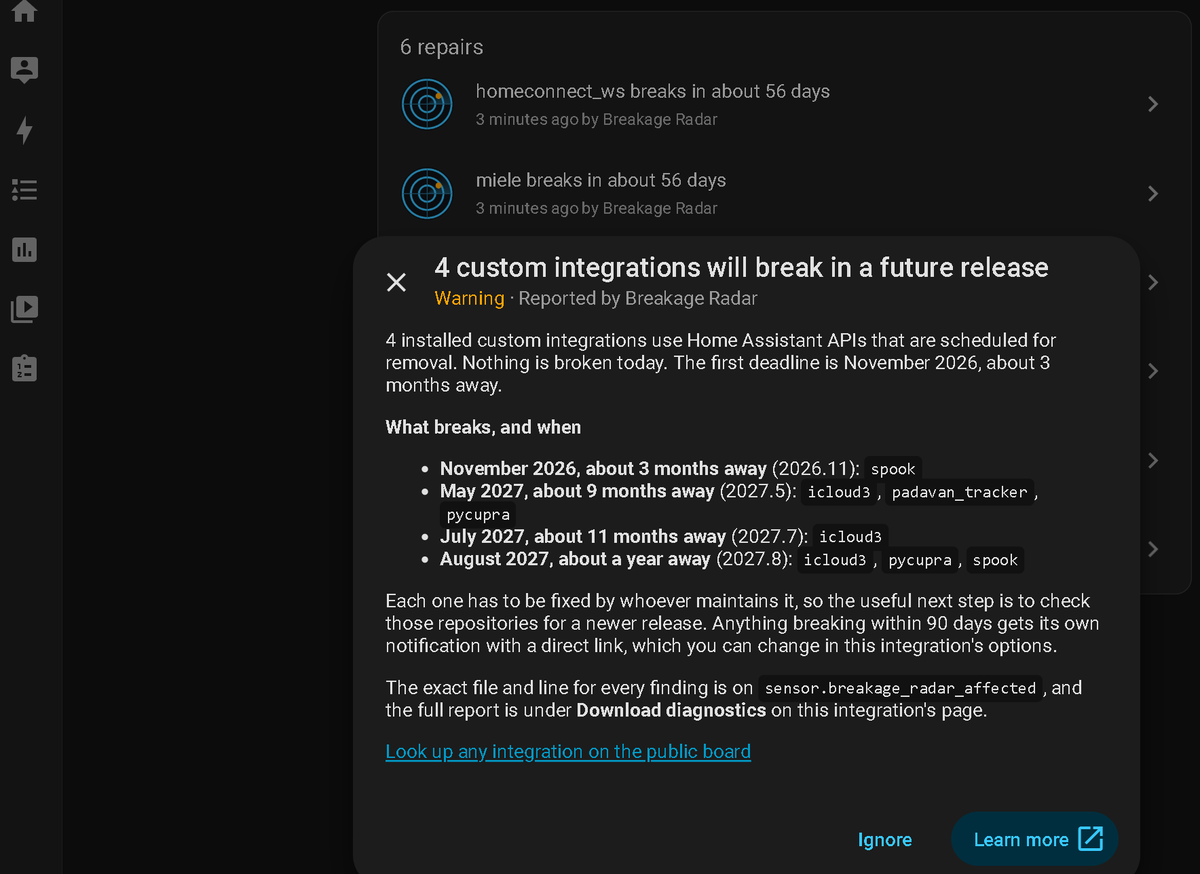The height and width of the screenshot is (874, 1200).
Task: Click 'sensor.breakage_radar_affected' code text
Action: coord(899,688)
